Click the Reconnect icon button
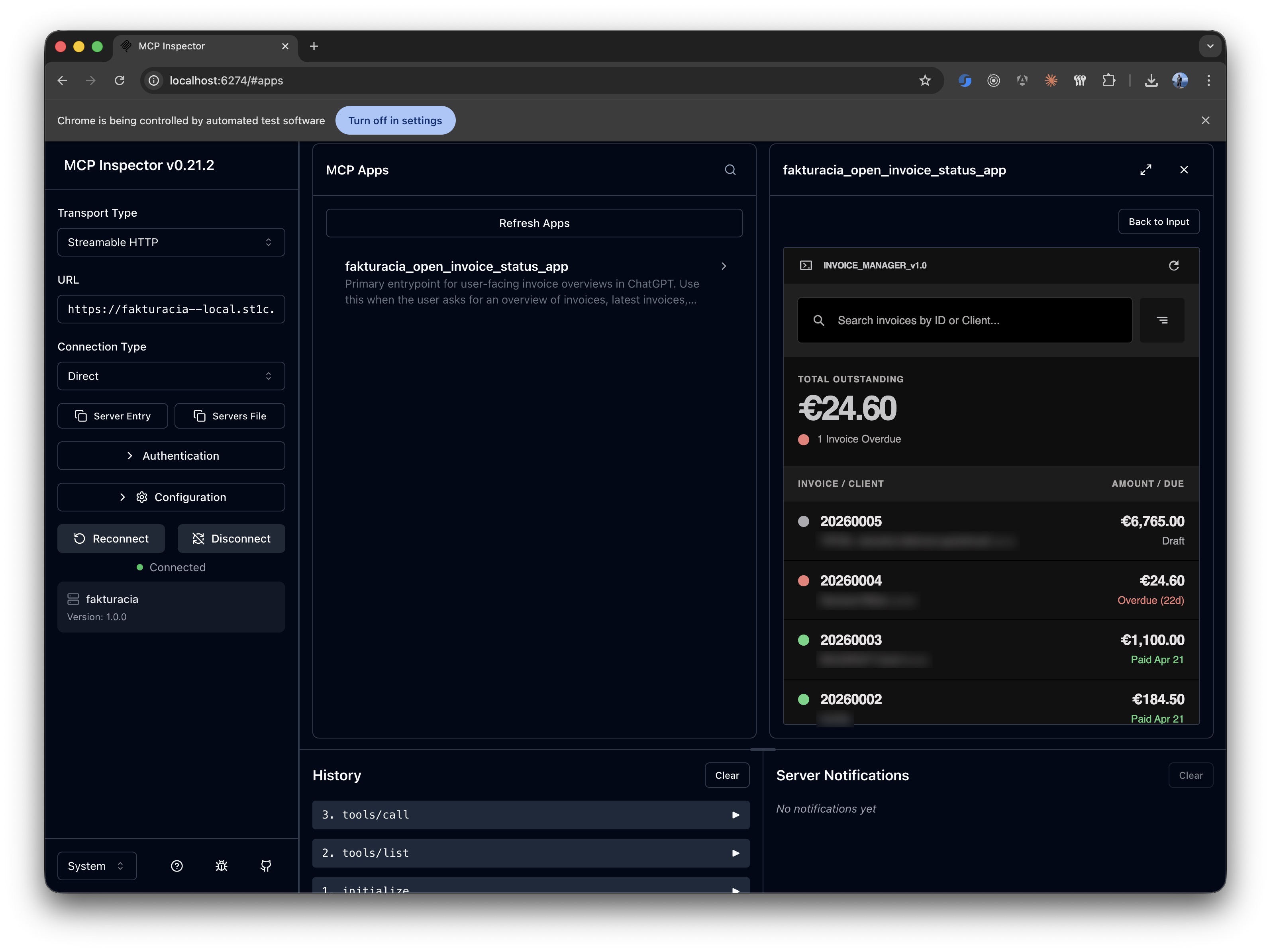Image resolution: width=1271 pixels, height=952 pixels. point(111,538)
